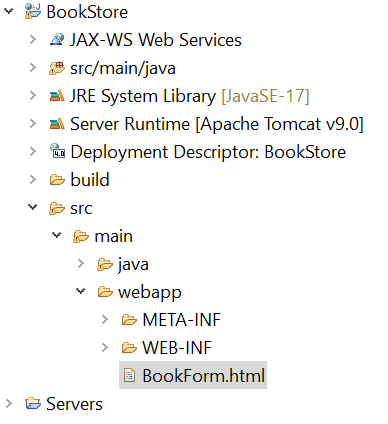Click the BookStore project icon
This screenshot has width=388, height=424.
click(33, 12)
